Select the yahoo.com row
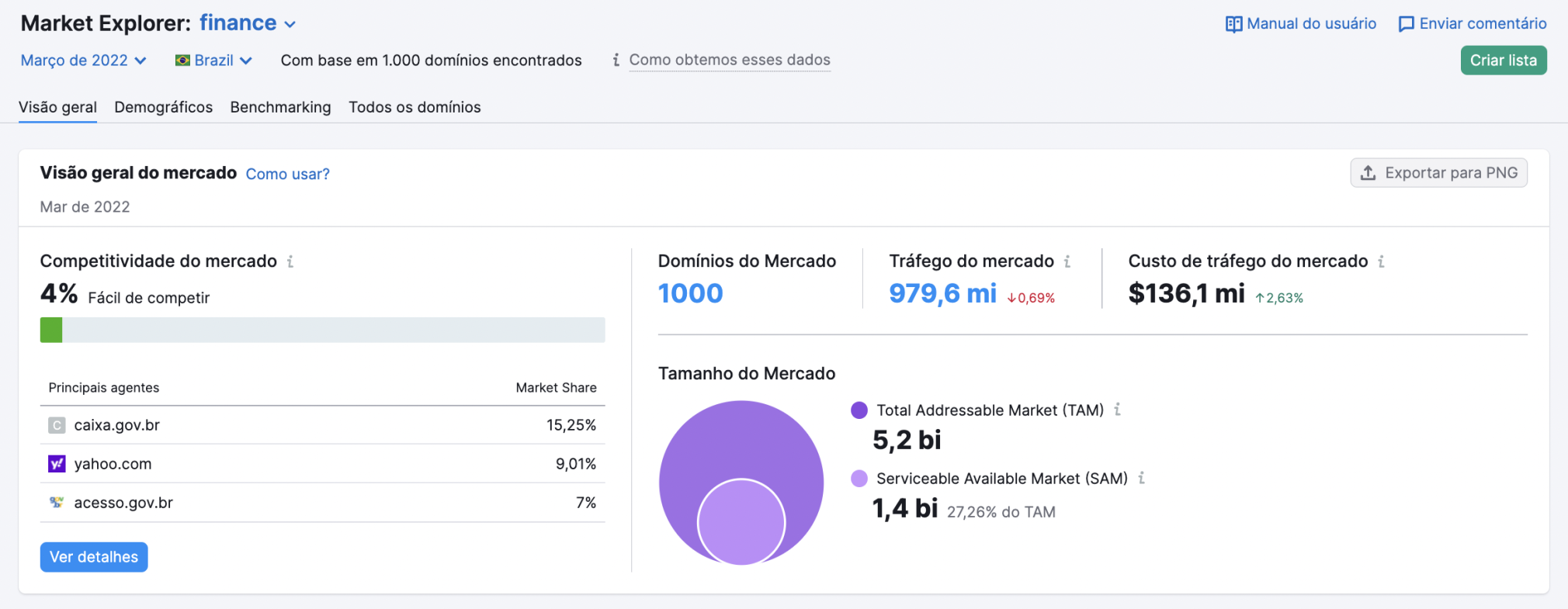This screenshot has width=1568, height=609. [x=323, y=464]
